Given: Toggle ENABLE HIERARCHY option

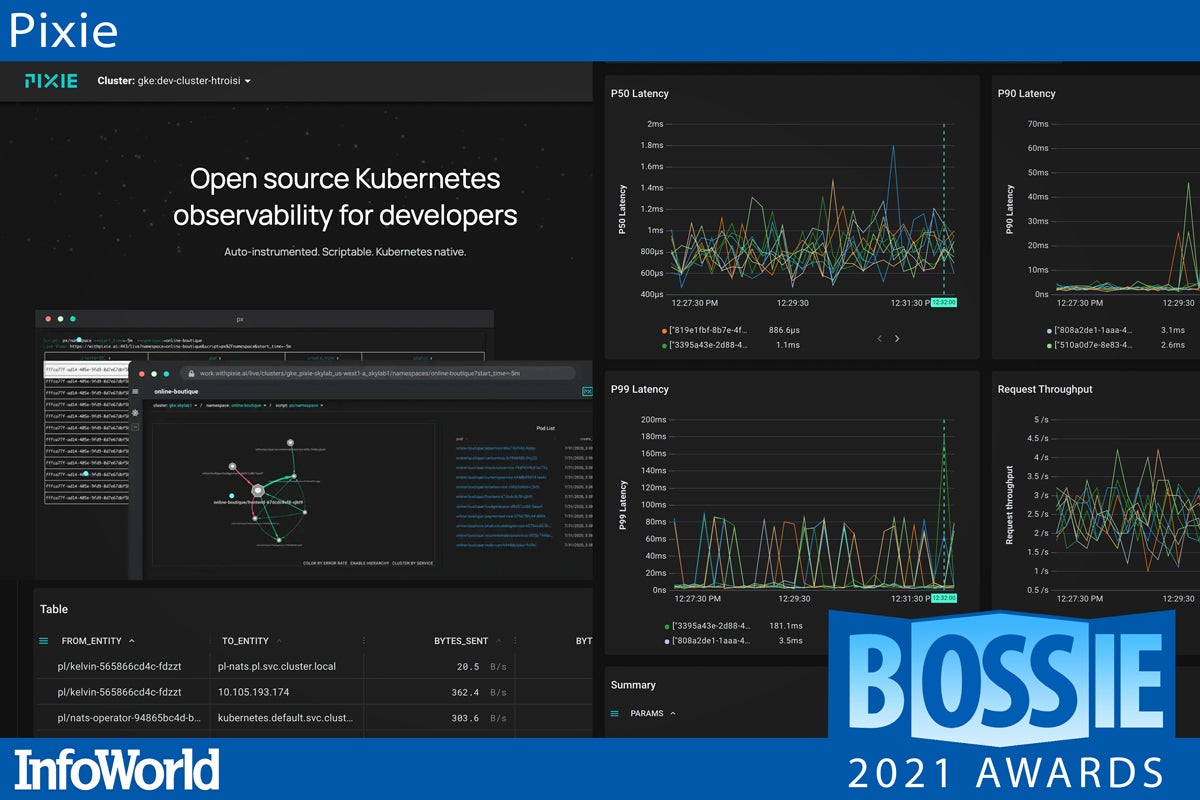Looking at the screenshot, I should 370,563.
